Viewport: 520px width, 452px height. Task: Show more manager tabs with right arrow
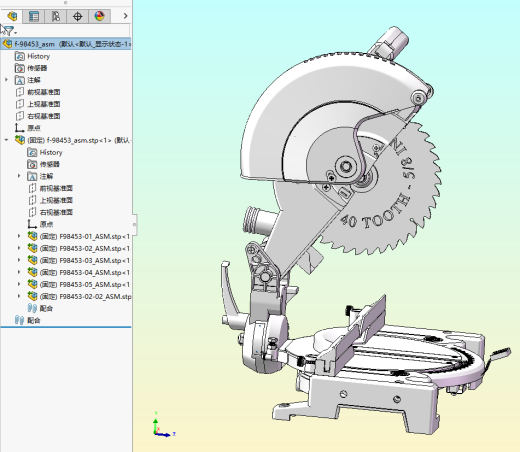point(125,16)
